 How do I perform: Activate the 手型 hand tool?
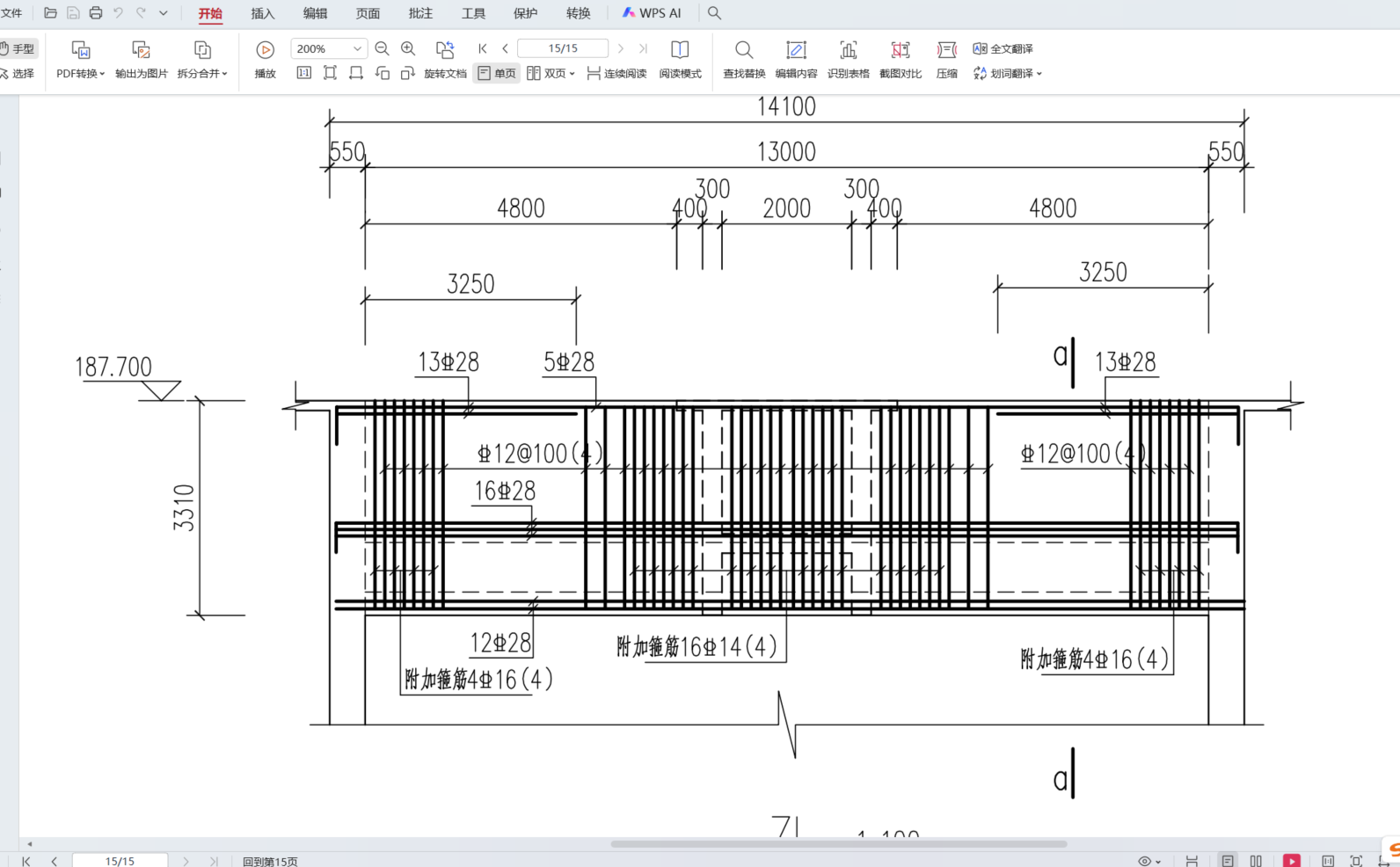coord(18,48)
